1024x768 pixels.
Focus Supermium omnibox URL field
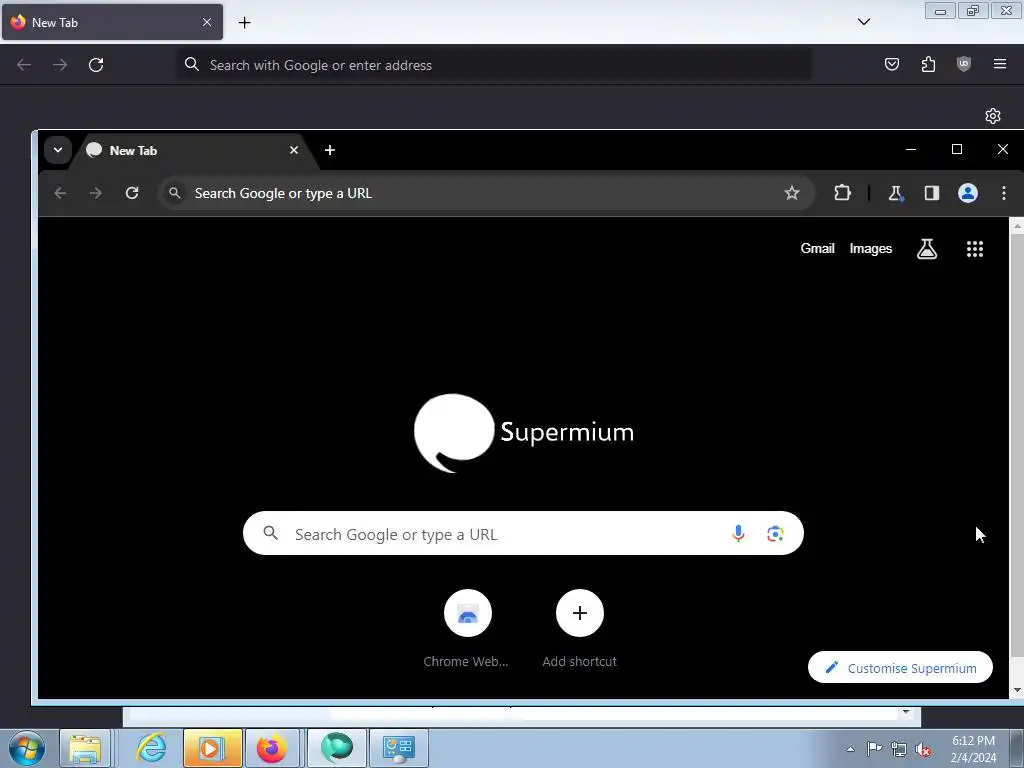[487, 193]
